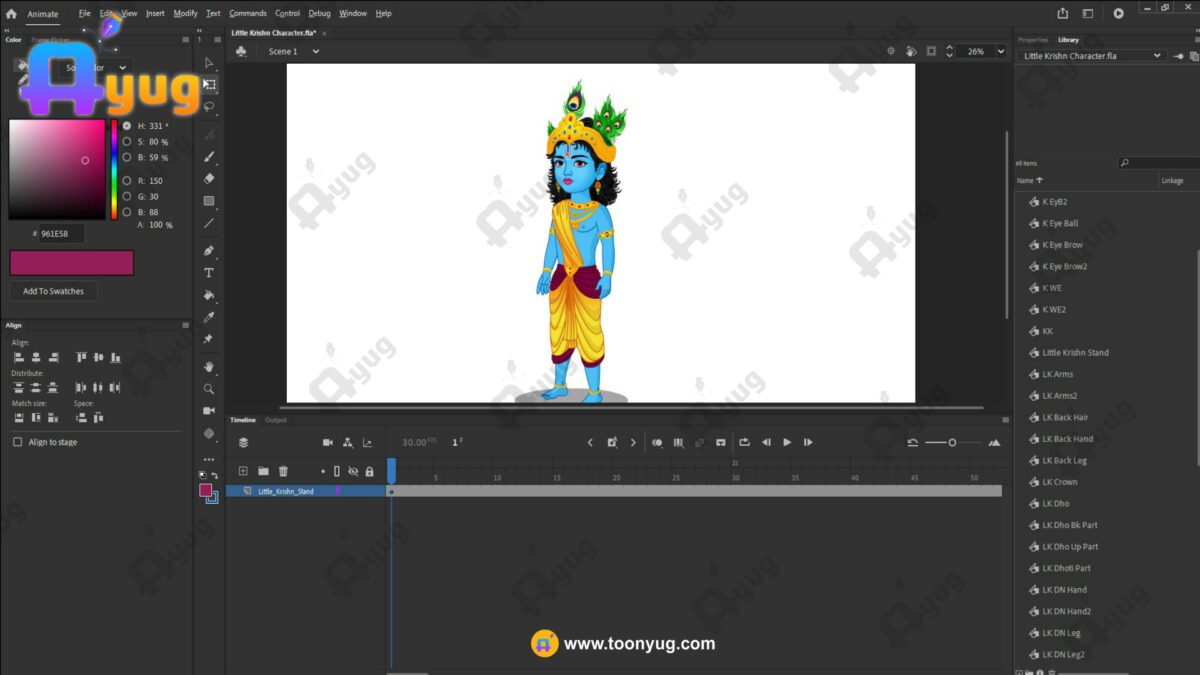The width and height of the screenshot is (1200, 675).
Task: Select the Line tool
Action: [x=209, y=223]
